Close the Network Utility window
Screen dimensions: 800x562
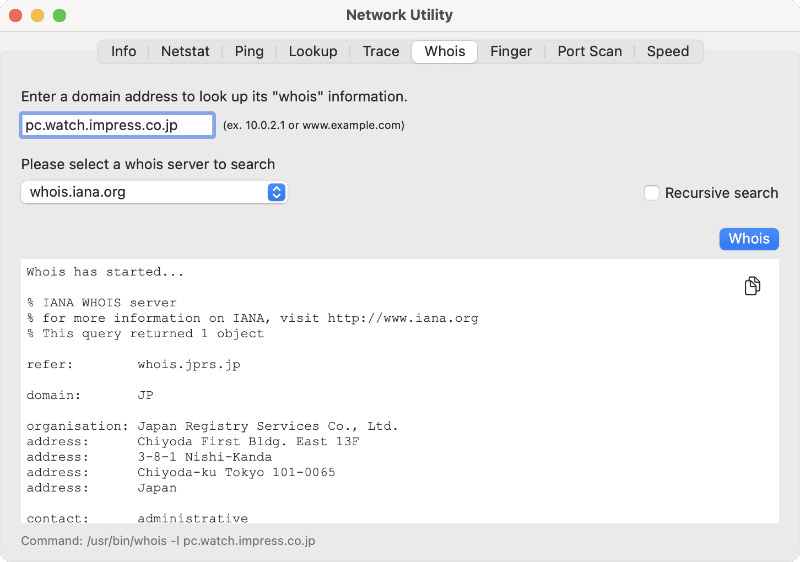click(16, 15)
